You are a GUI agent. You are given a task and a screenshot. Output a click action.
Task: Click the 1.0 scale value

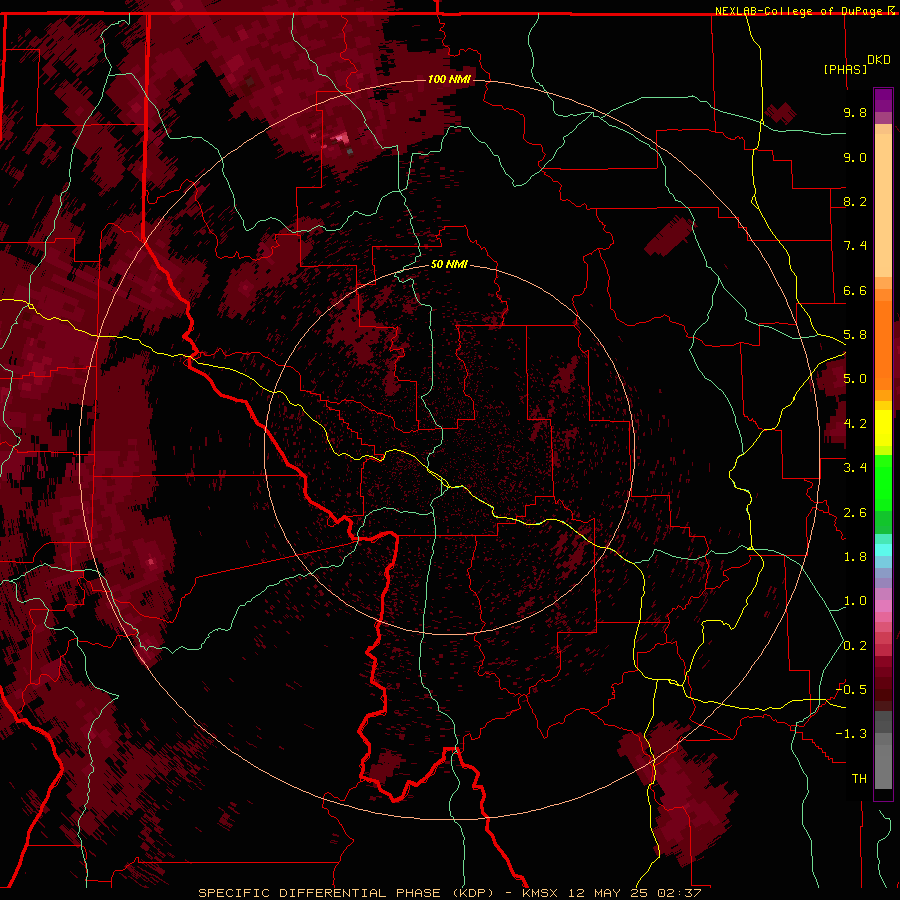click(x=855, y=601)
